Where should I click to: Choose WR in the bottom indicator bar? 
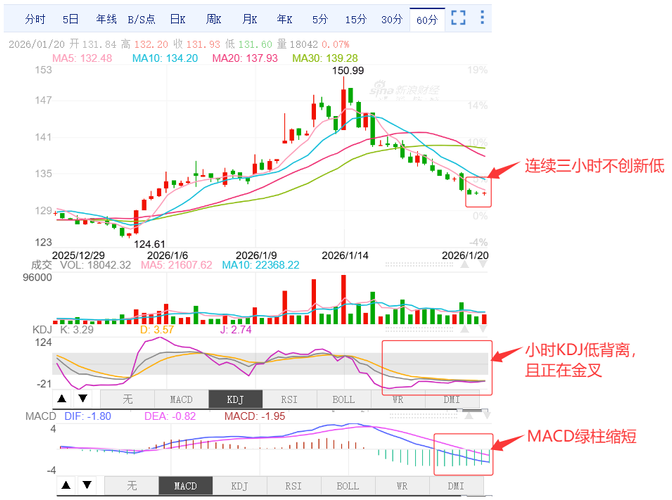pyautogui.click(x=402, y=486)
